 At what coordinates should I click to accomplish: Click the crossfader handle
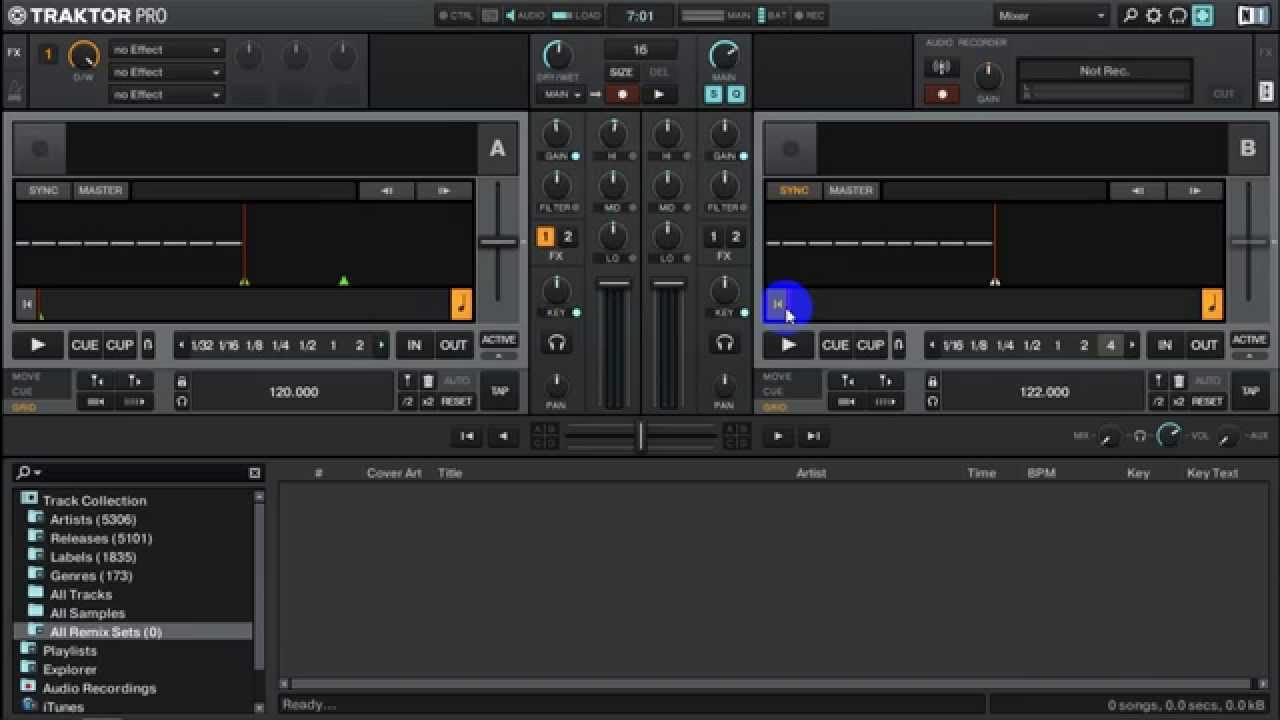click(x=641, y=435)
